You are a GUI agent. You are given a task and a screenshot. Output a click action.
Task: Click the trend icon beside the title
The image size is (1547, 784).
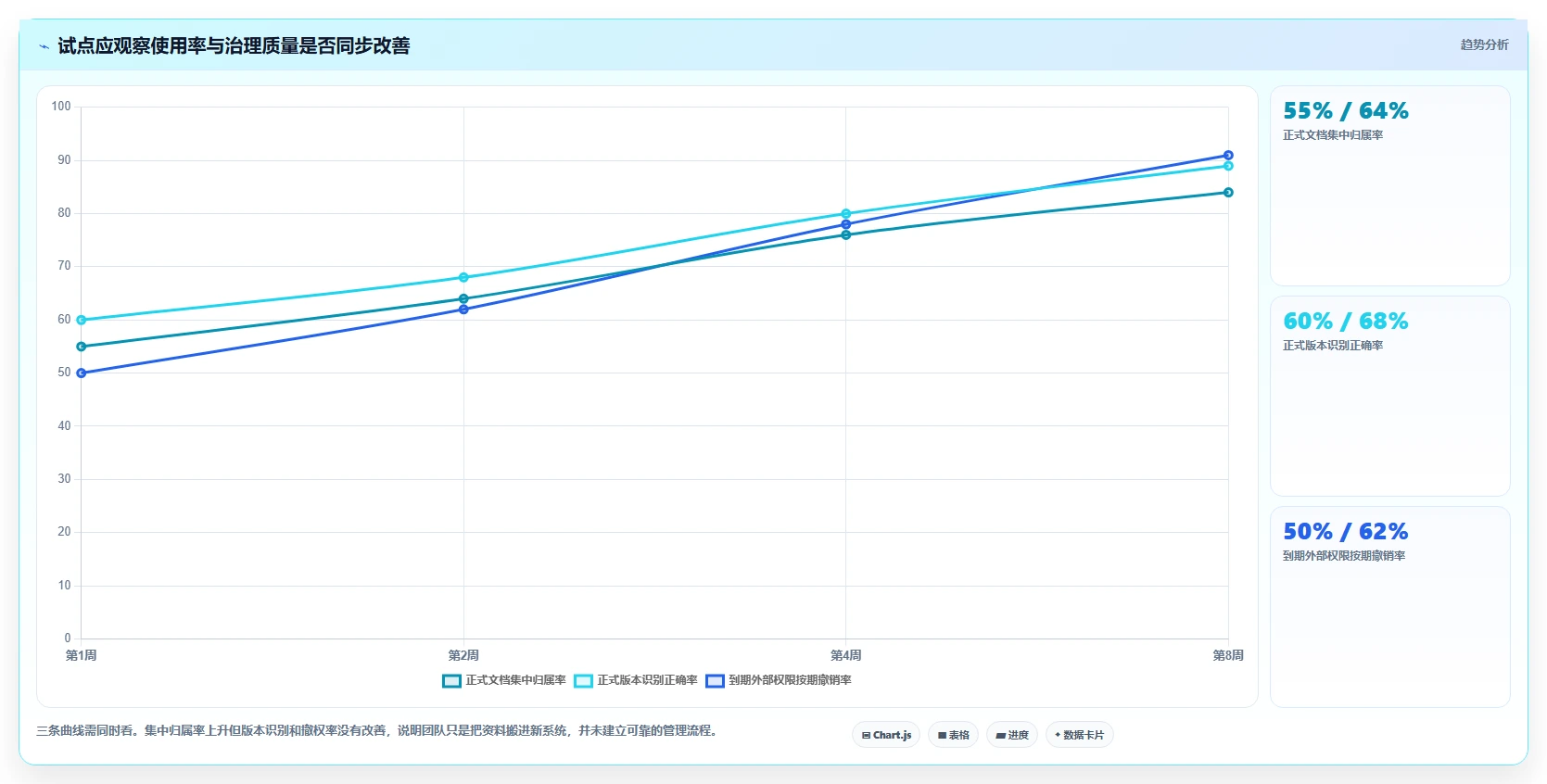44,46
